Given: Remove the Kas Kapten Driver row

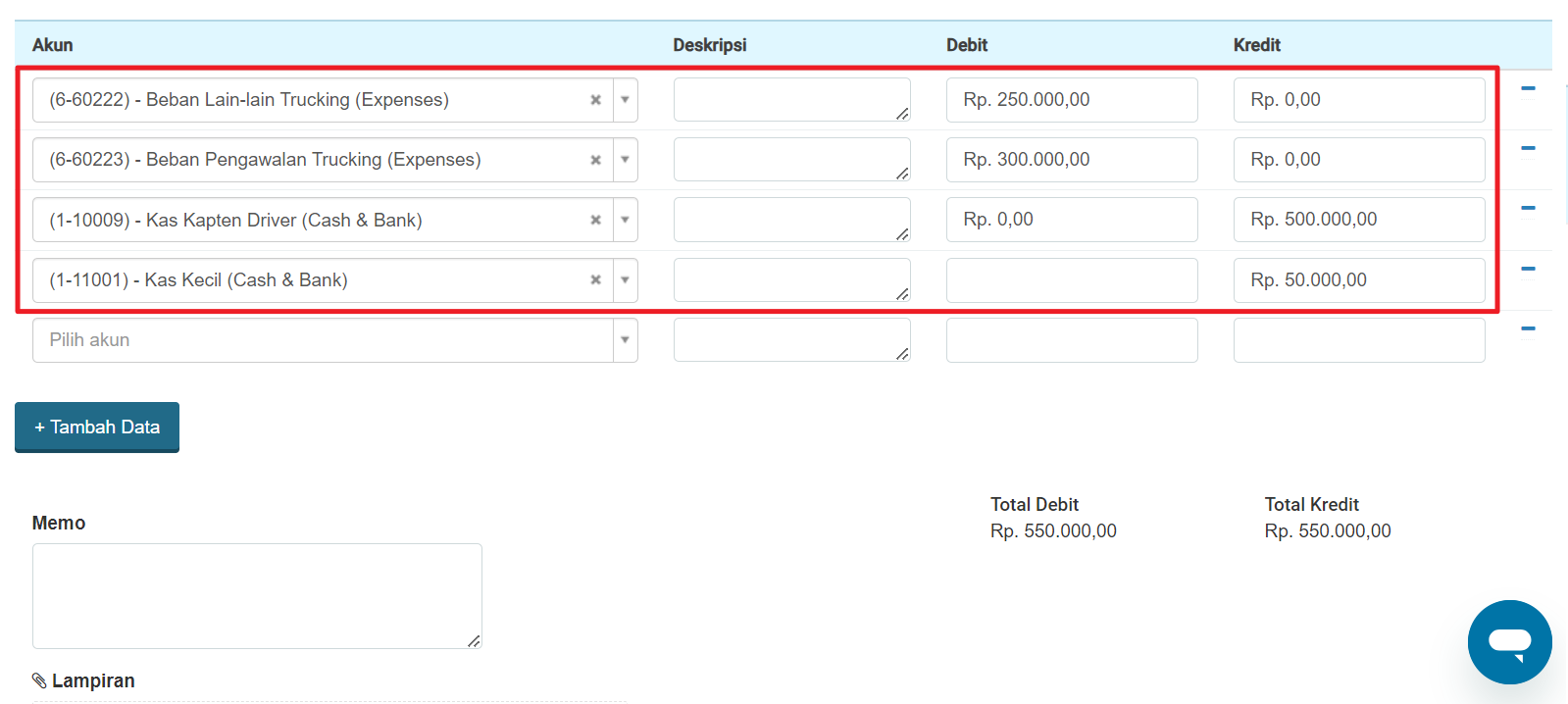Looking at the screenshot, I should 1527,208.
